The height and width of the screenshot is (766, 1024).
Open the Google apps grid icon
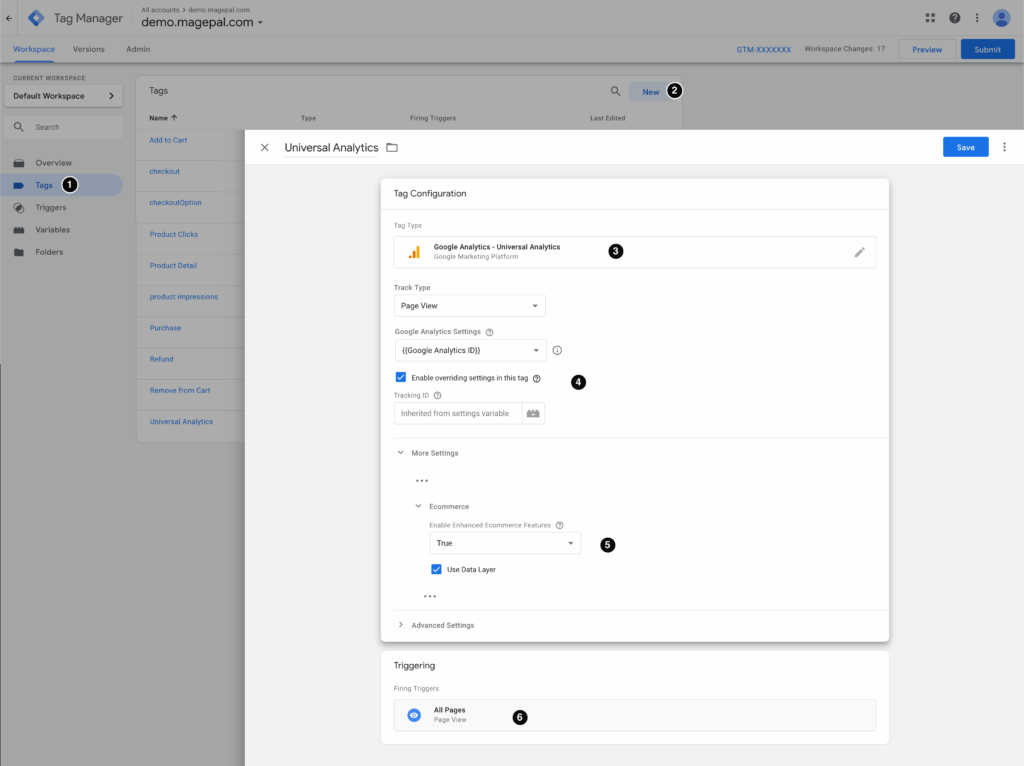pyautogui.click(x=930, y=18)
